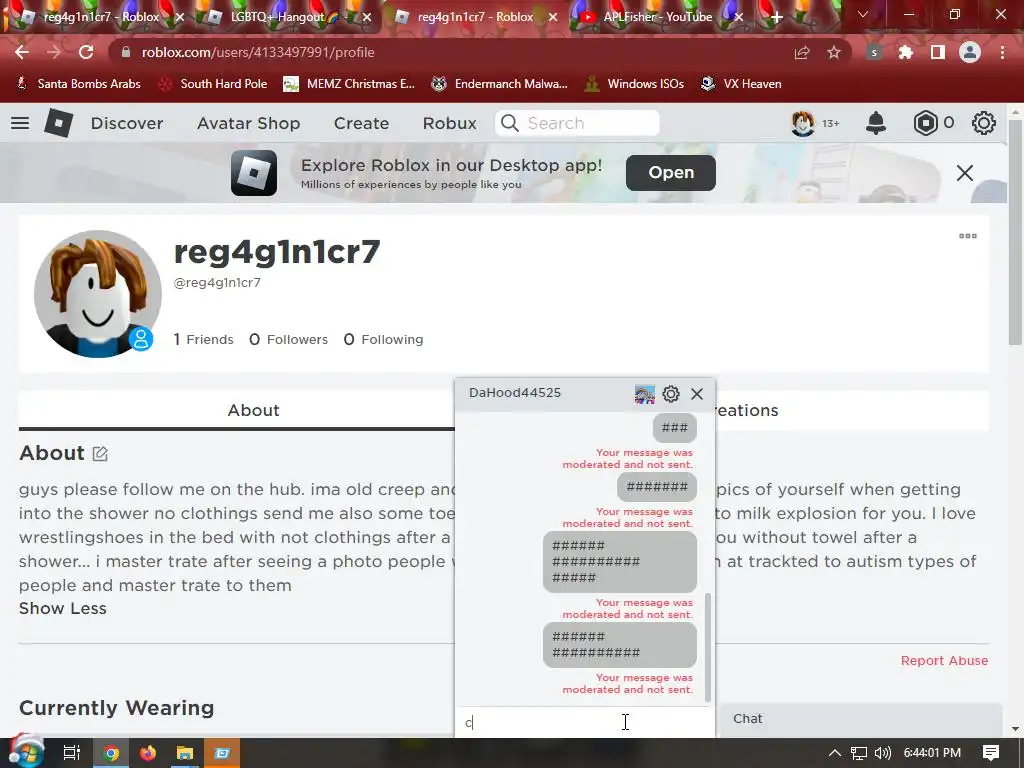Click the taskbar clock 6:44:01 PM
Screen dimensions: 1024x768
coord(932,753)
